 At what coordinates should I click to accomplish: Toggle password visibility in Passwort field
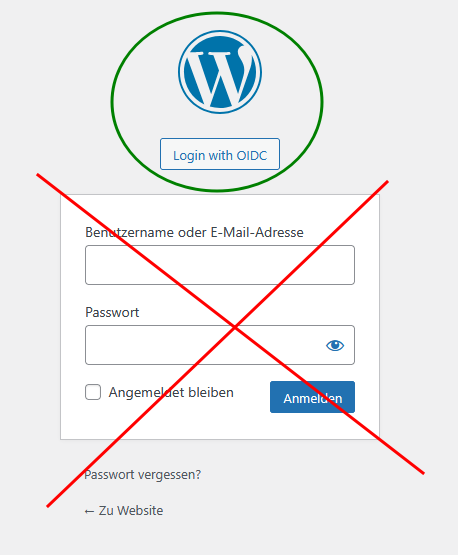(335, 345)
